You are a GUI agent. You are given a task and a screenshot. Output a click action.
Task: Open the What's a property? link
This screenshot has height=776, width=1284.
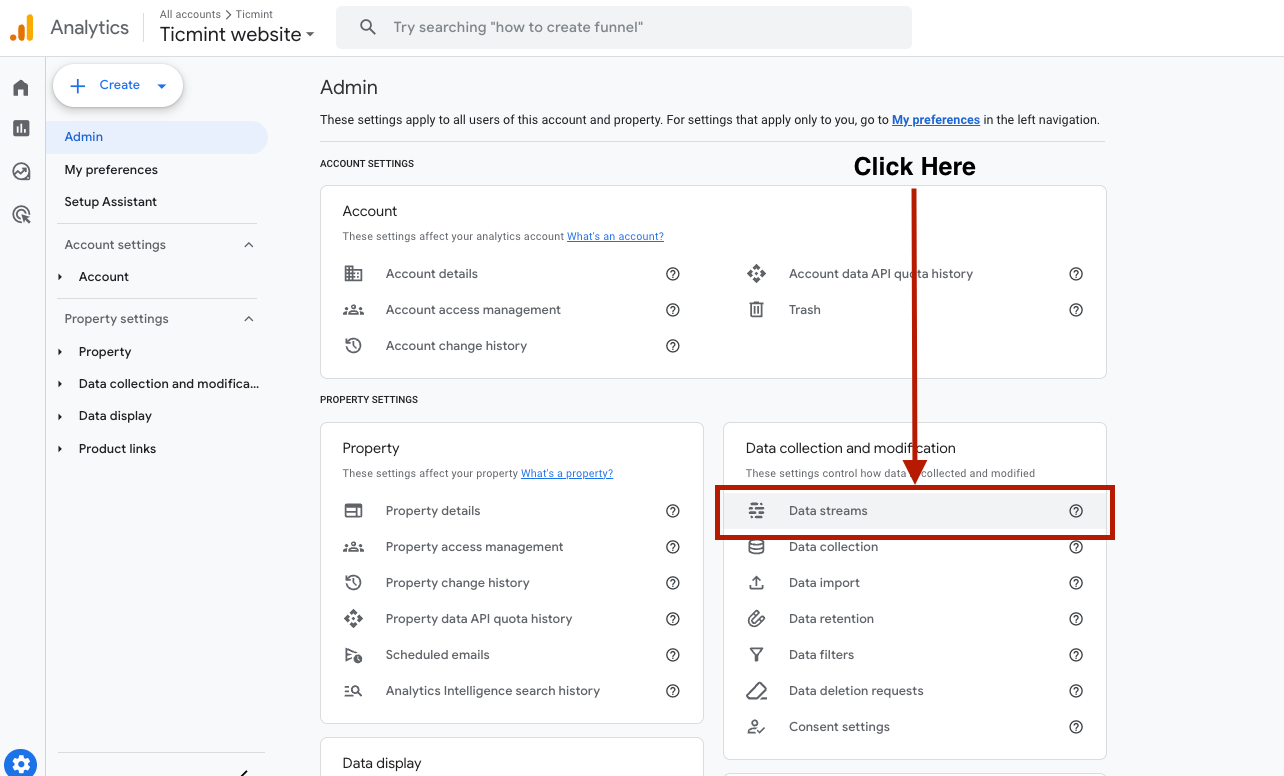(567, 474)
